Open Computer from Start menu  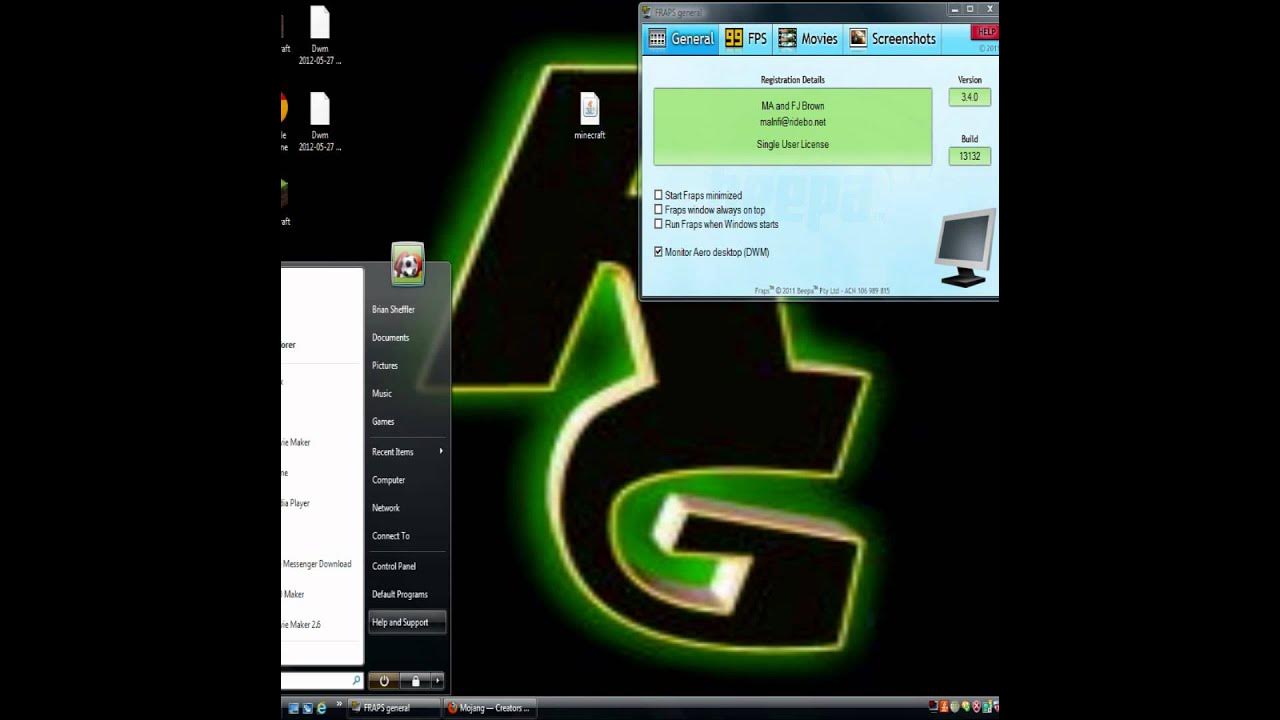coord(389,480)
